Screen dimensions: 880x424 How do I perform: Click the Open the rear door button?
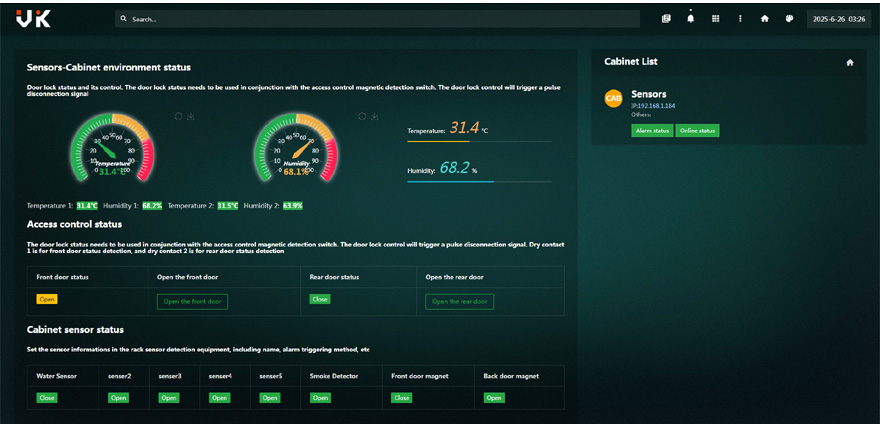pos(459,301)
